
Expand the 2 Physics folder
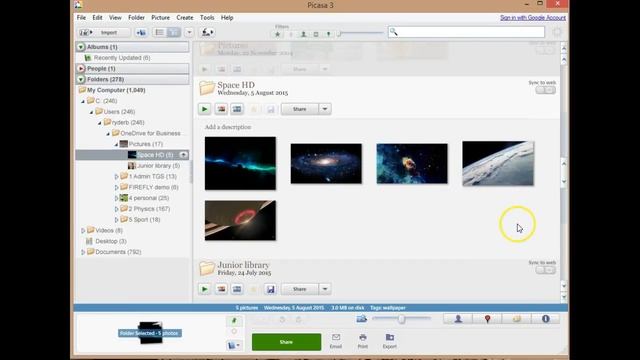coord(116,209)
